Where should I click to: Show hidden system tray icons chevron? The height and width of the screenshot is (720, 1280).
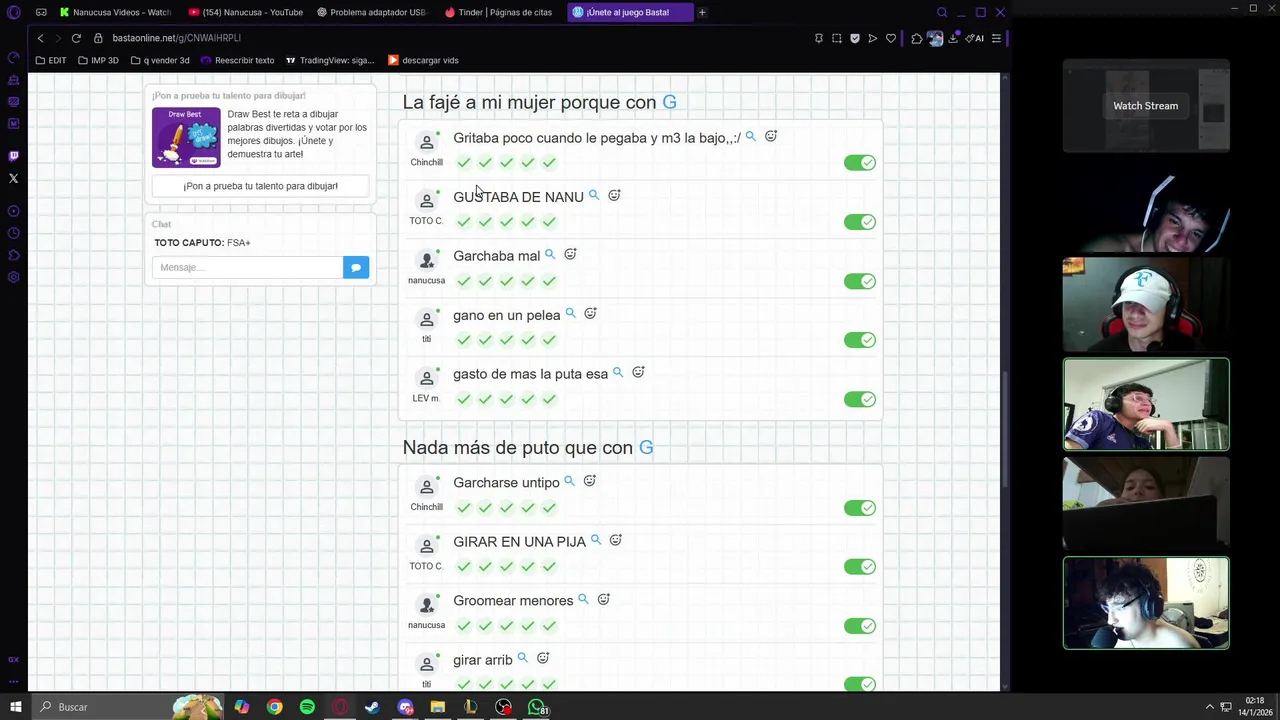pos(1209,707)
